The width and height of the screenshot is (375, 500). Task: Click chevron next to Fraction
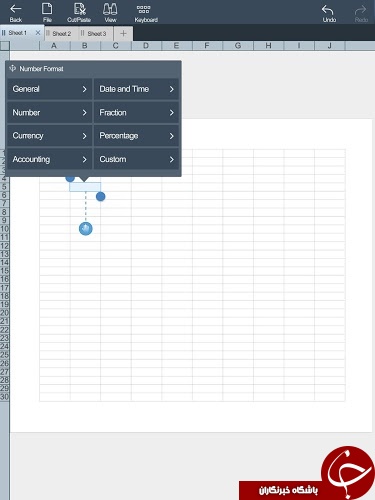click(x=171, y=113)
